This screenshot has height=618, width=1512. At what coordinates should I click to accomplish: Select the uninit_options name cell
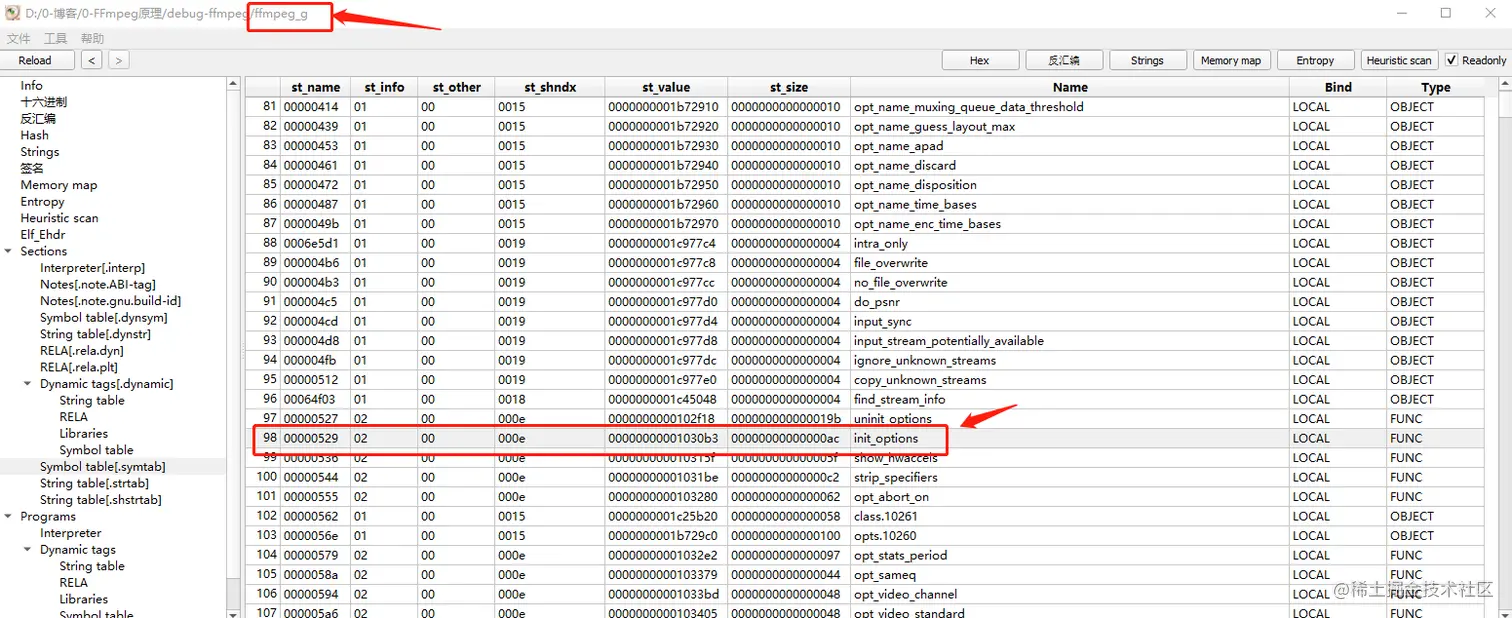1070,419
